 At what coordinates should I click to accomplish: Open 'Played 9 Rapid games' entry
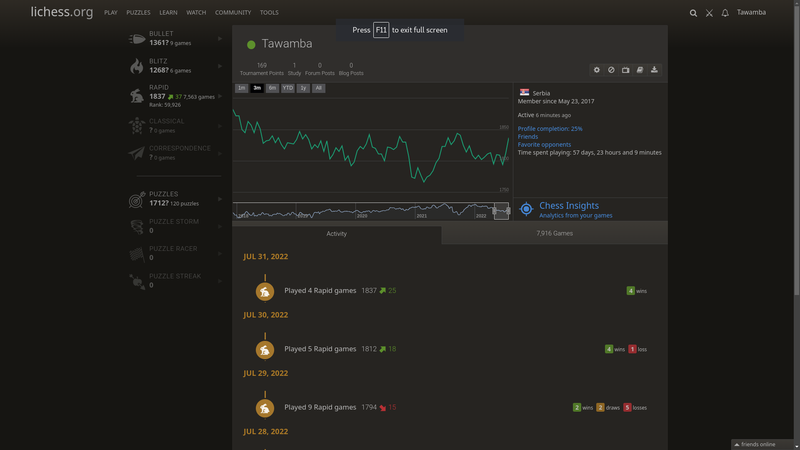(x=320, y=407)
